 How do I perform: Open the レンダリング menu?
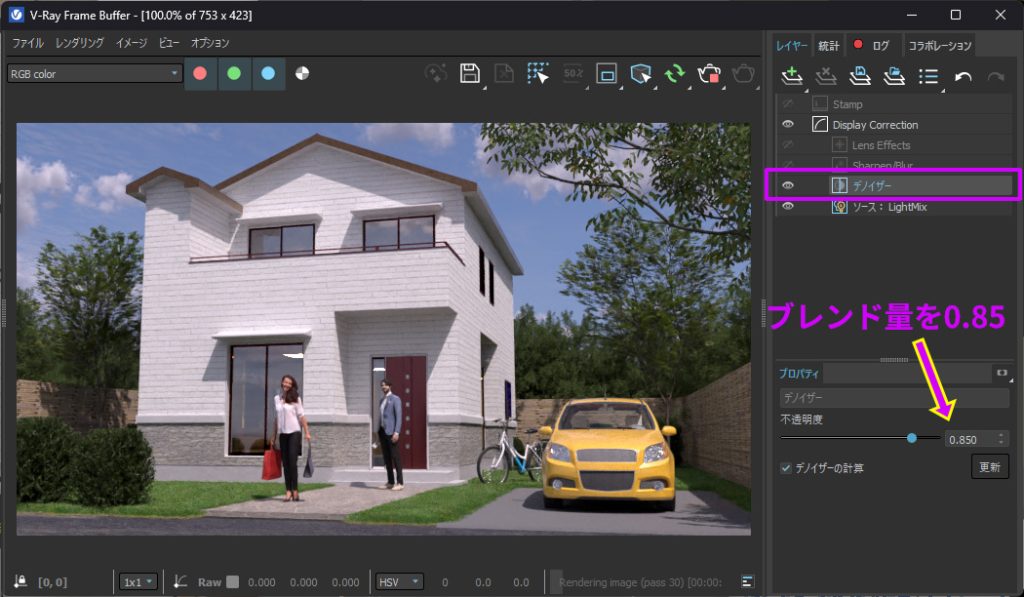click(x=80, y=43)
